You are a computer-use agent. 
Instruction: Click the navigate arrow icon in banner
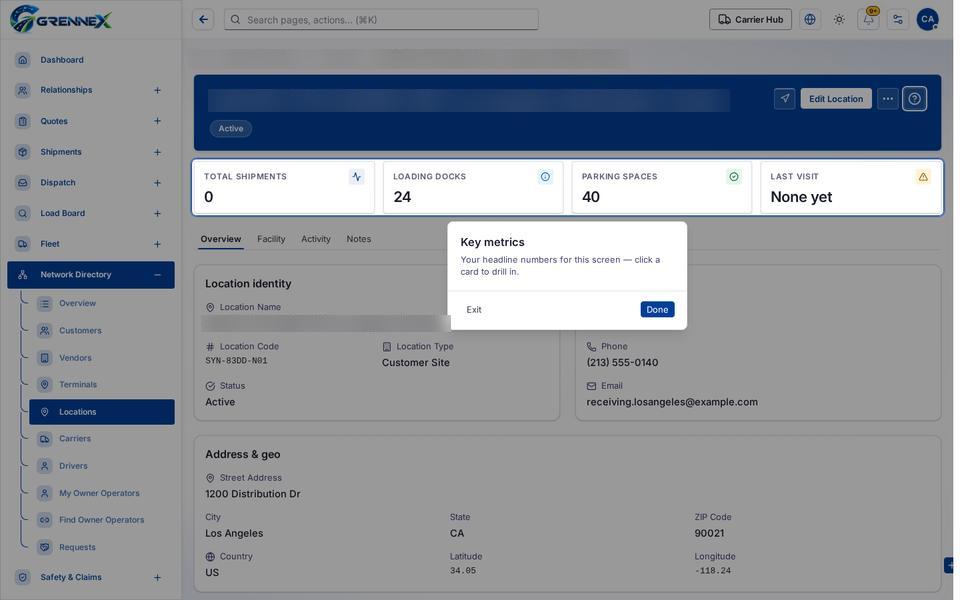(784, 99)
